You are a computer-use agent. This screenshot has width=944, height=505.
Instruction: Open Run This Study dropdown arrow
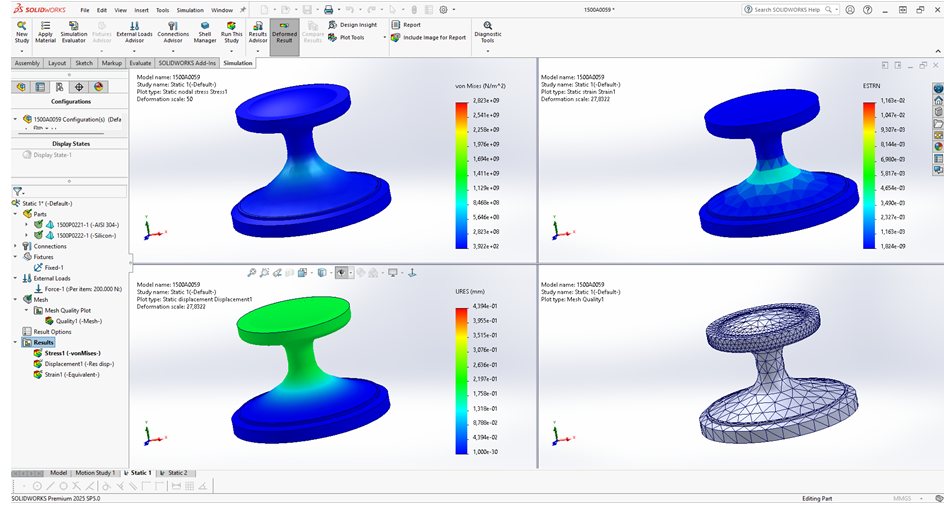tap(231, 51)
